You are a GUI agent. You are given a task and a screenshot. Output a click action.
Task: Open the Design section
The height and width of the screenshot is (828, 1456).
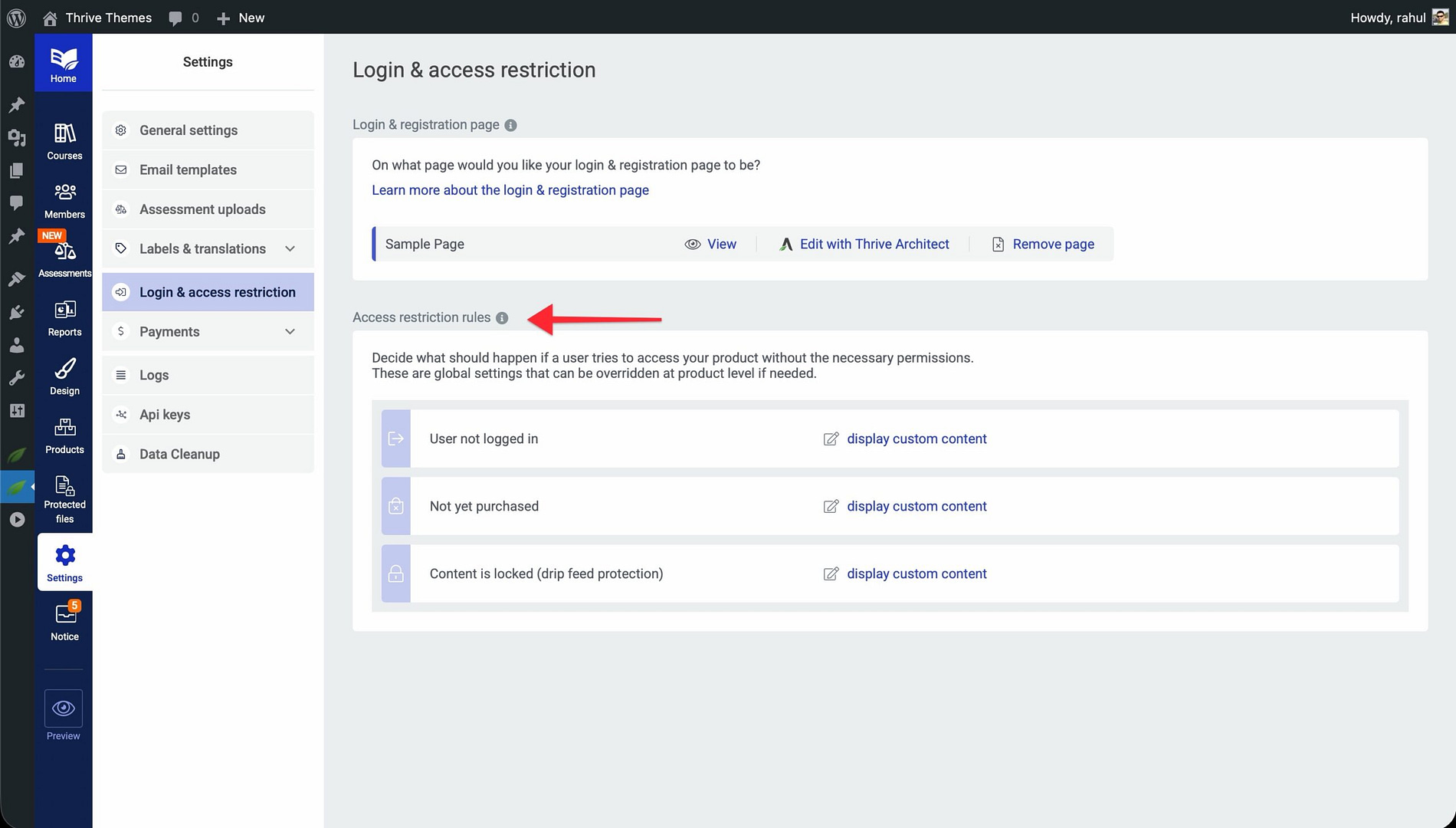64,376
